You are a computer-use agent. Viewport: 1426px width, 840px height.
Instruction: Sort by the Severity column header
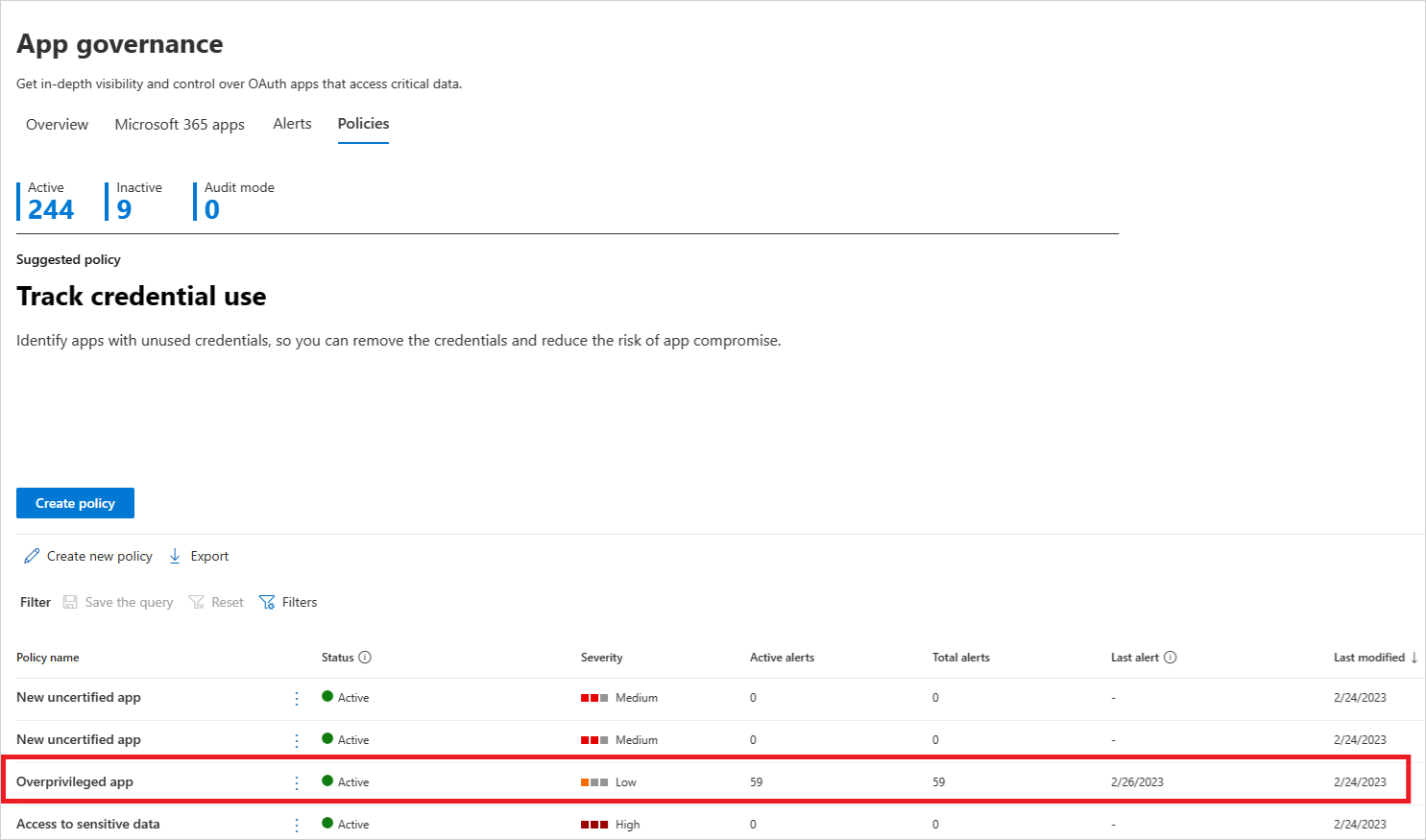(601, 658)
